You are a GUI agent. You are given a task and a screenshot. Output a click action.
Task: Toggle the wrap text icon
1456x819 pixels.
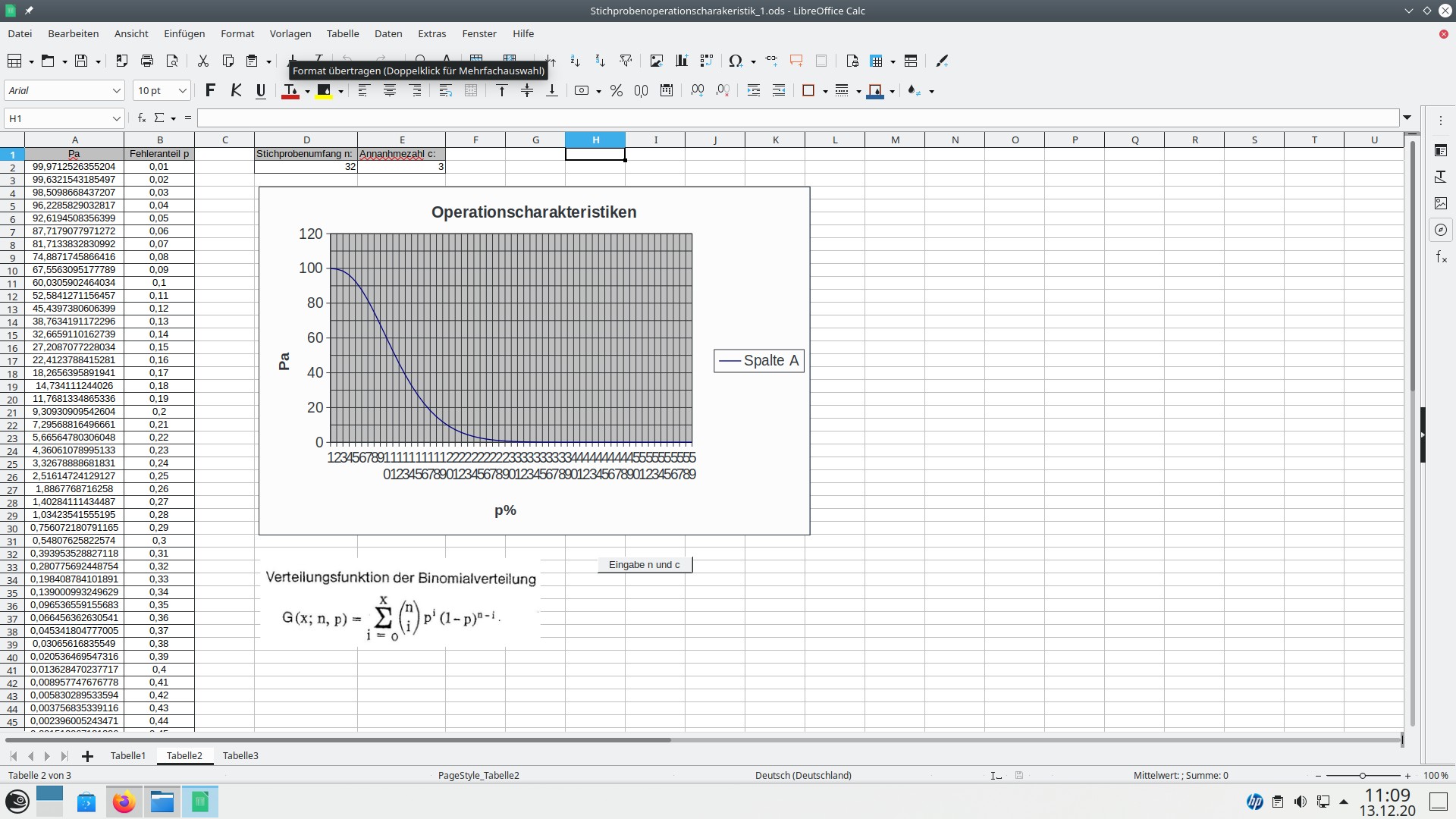click(446, 91)
